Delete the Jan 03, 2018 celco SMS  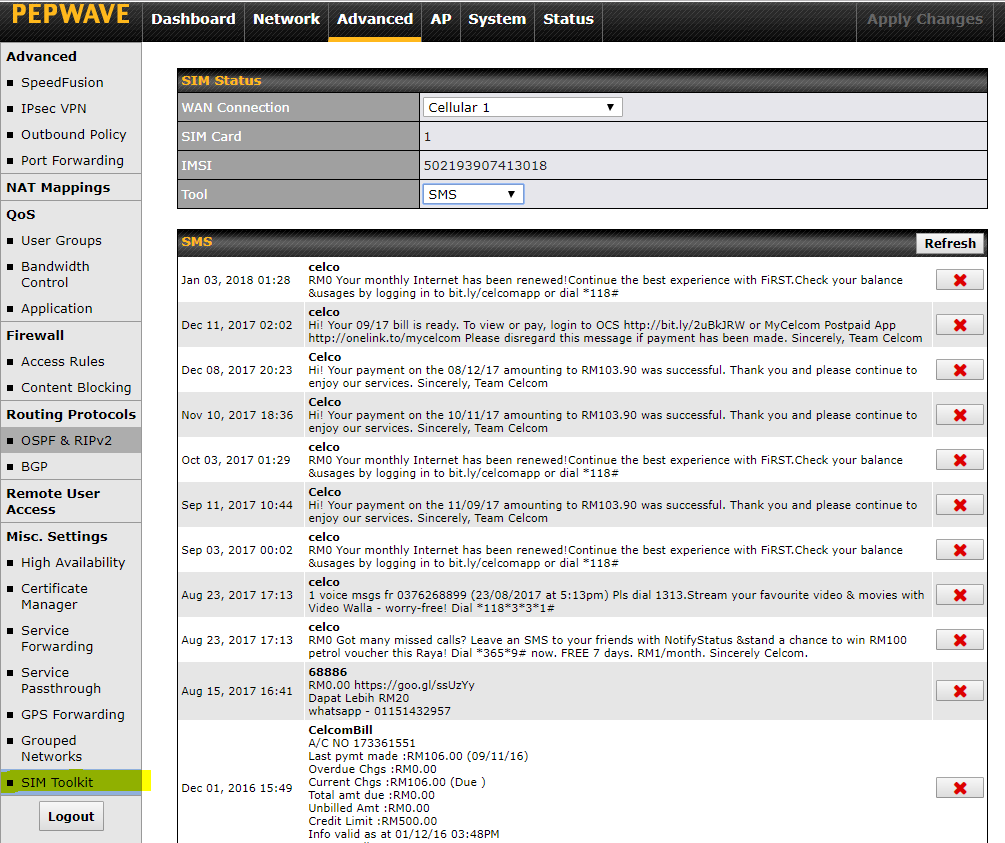click(959, 280)
